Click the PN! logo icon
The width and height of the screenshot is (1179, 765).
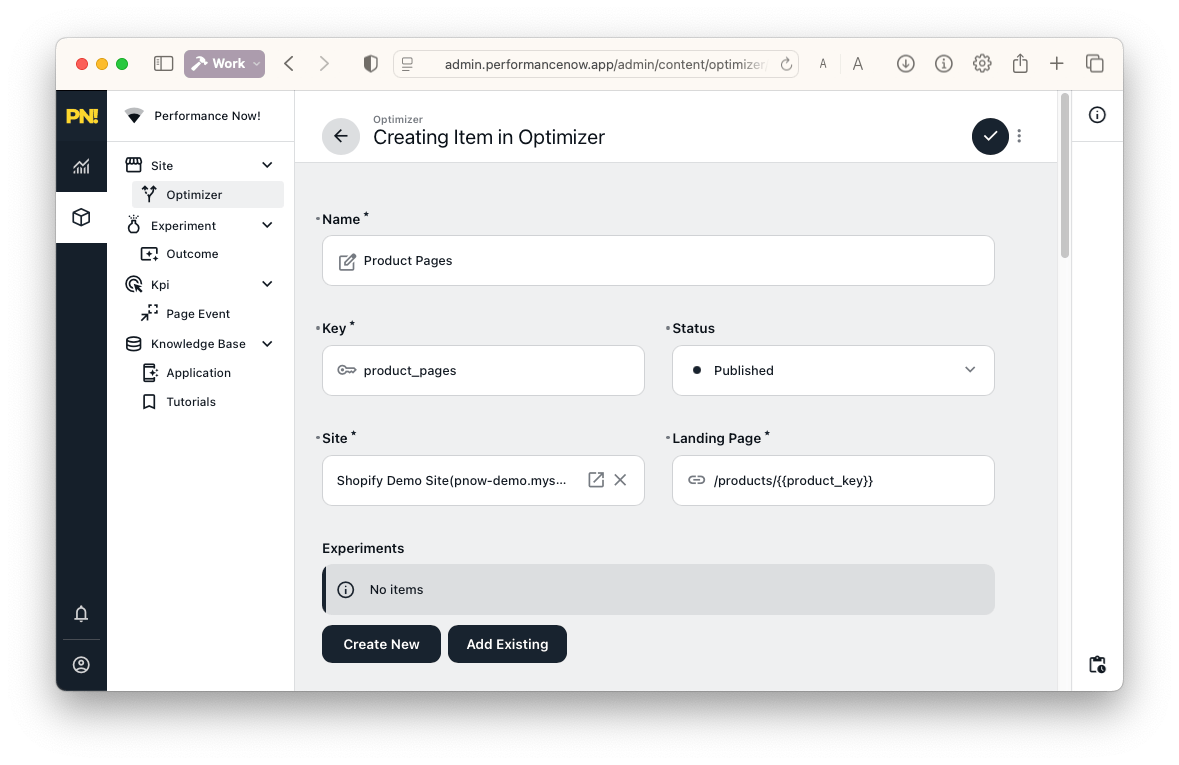point(81,116)
